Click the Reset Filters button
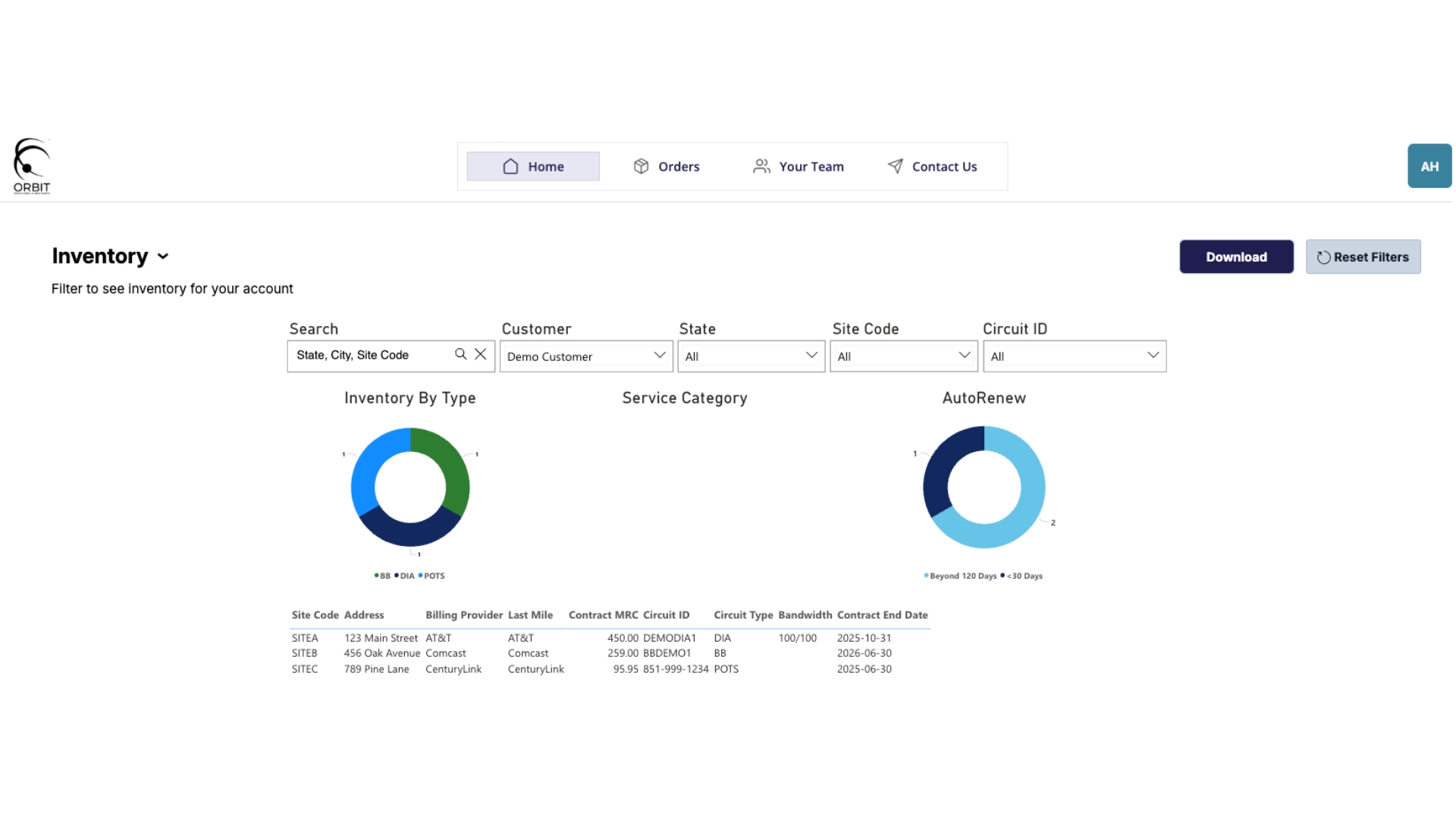Image resolution: width=1456 pixels, height=819 pixels. [1363, 257]
